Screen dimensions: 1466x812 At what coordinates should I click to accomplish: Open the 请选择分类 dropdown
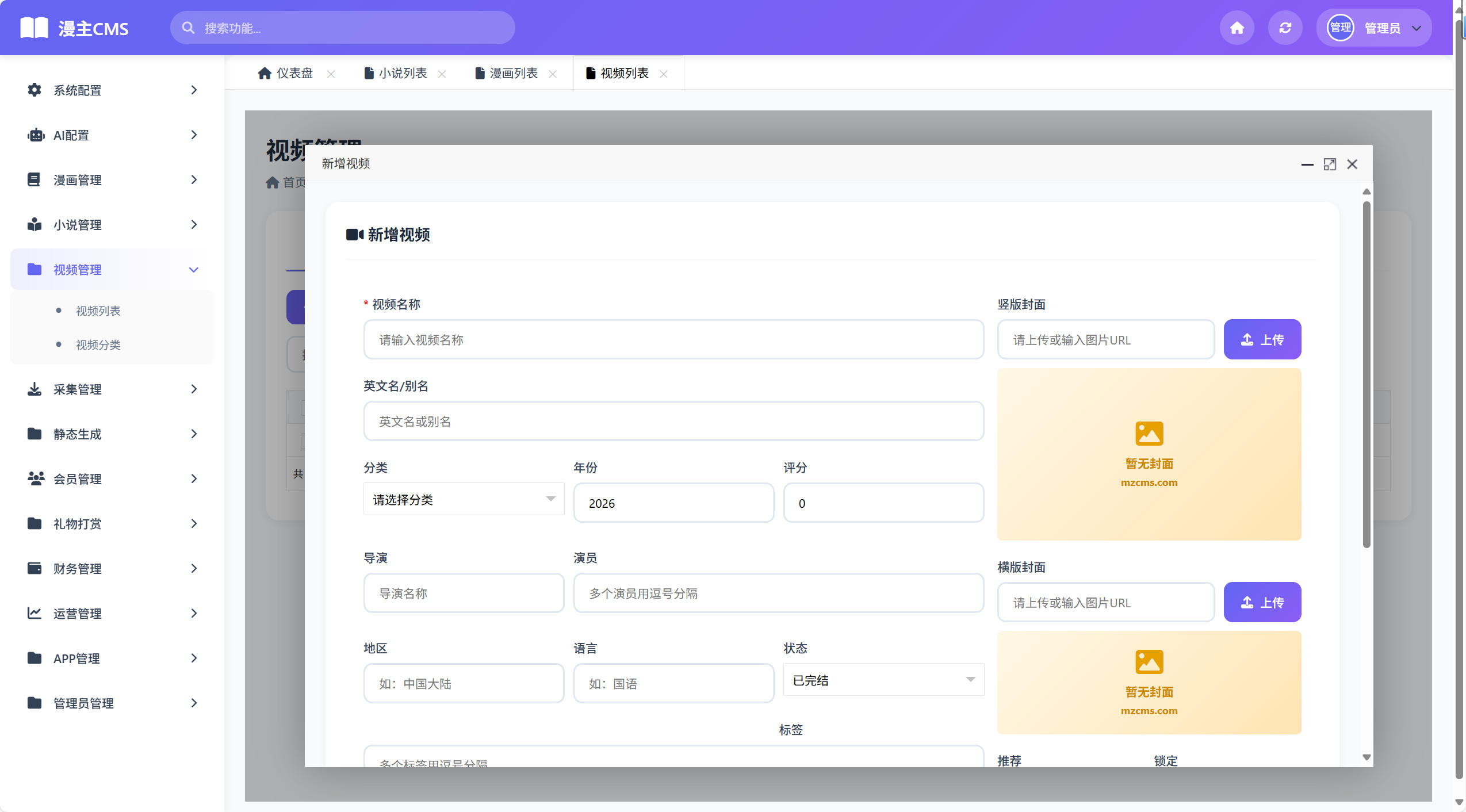464,499
